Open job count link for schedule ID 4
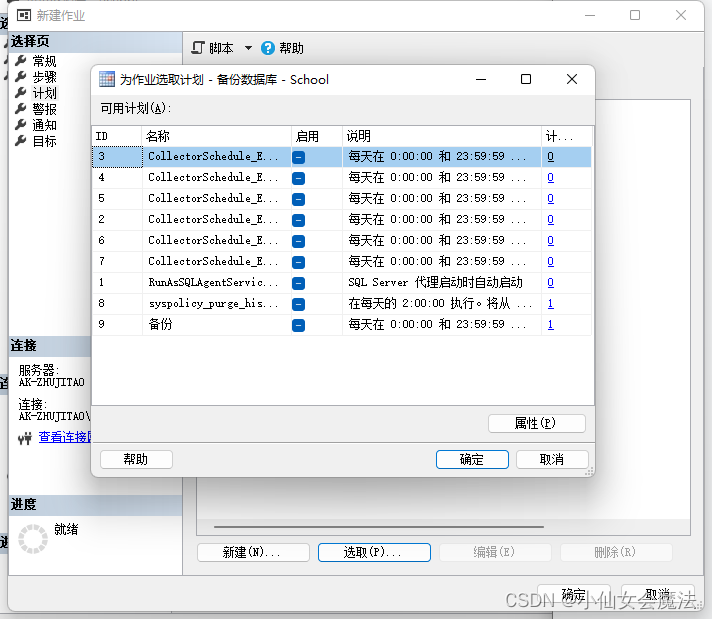Viewport: 712px width, 619px height. (x=550, y=178)
